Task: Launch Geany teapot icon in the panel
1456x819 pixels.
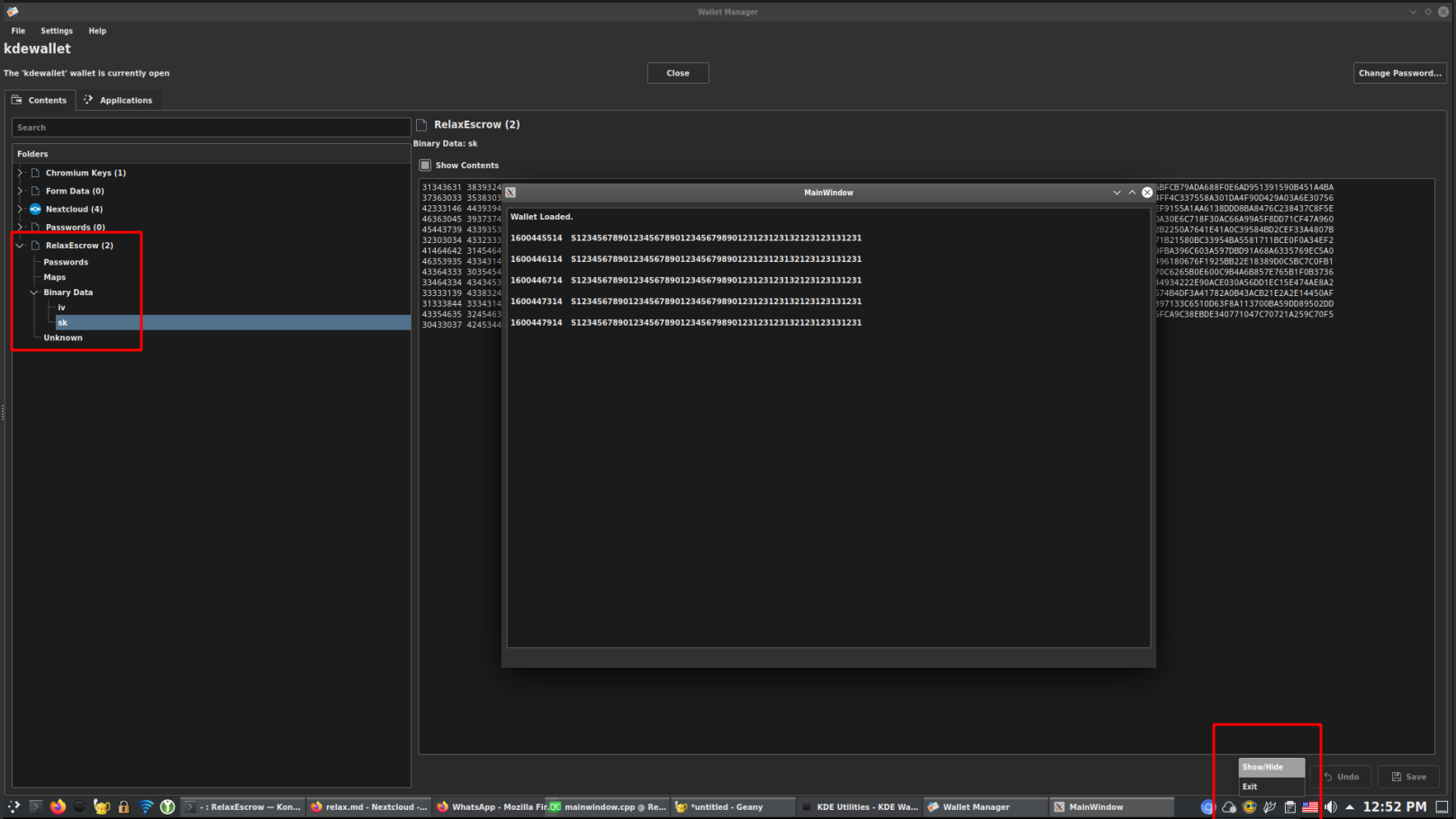Action: [102, 807]
